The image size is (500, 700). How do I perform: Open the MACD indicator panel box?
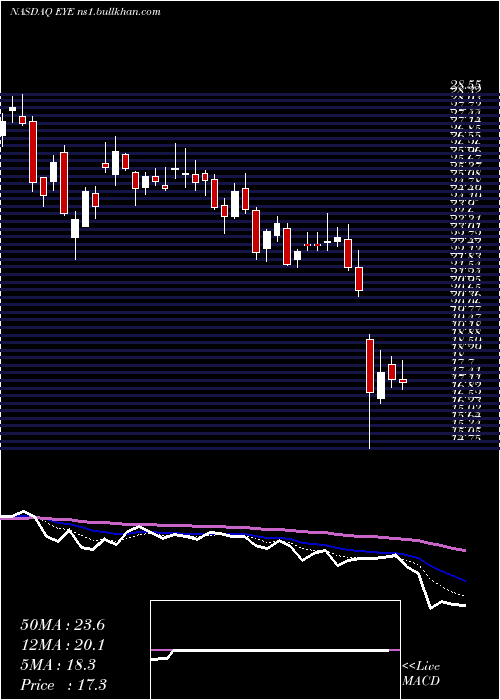275,650
